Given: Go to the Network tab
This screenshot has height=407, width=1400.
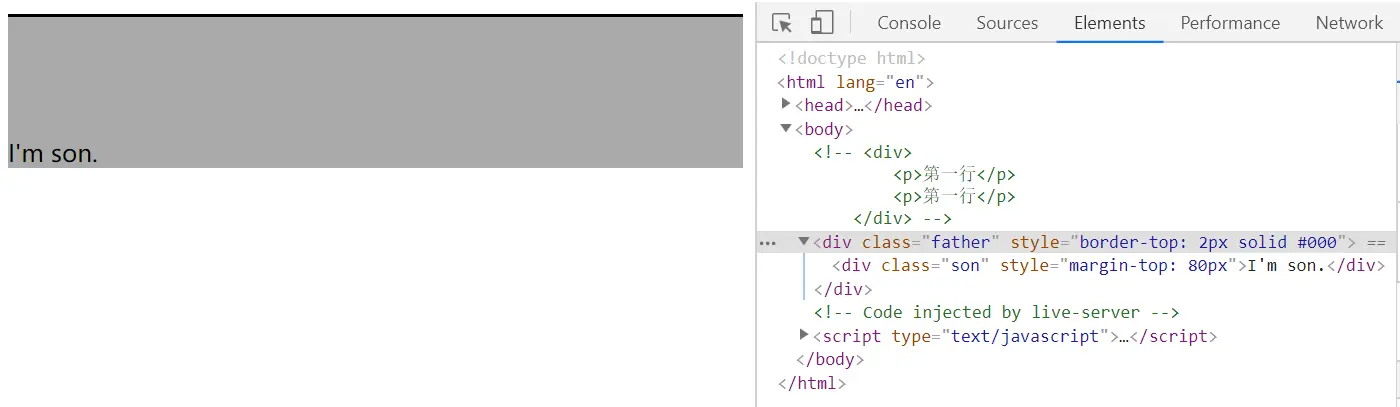Looking at the screenshot, I should 1349,23.
